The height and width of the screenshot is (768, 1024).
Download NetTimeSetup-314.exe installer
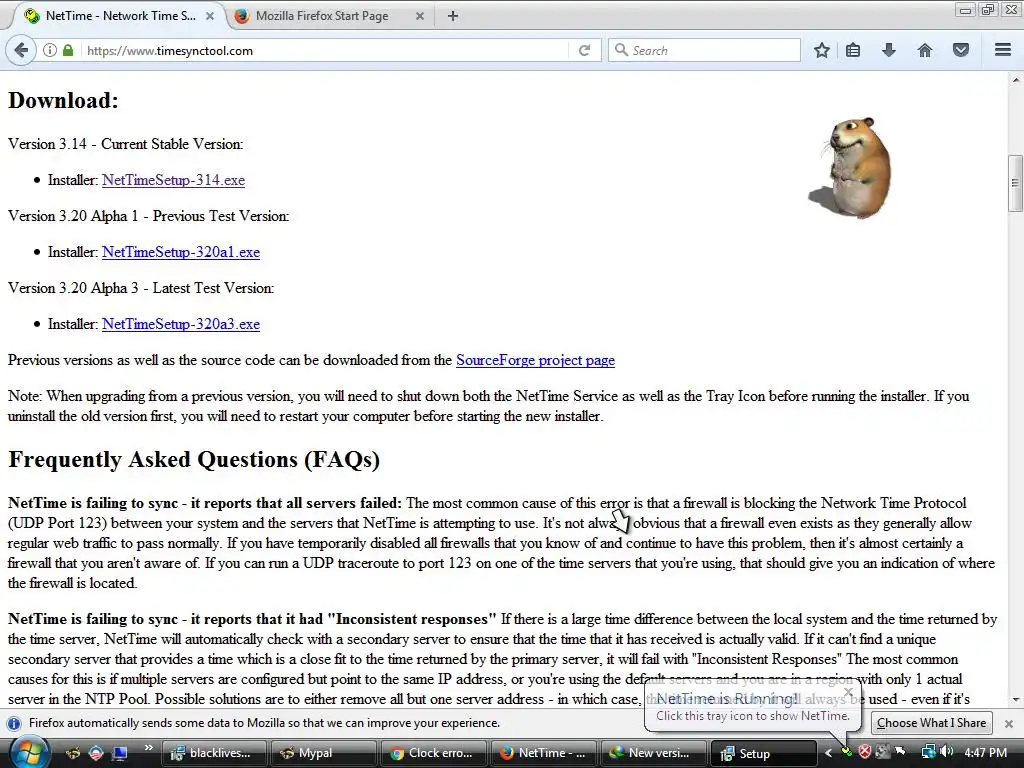(173, 180)
